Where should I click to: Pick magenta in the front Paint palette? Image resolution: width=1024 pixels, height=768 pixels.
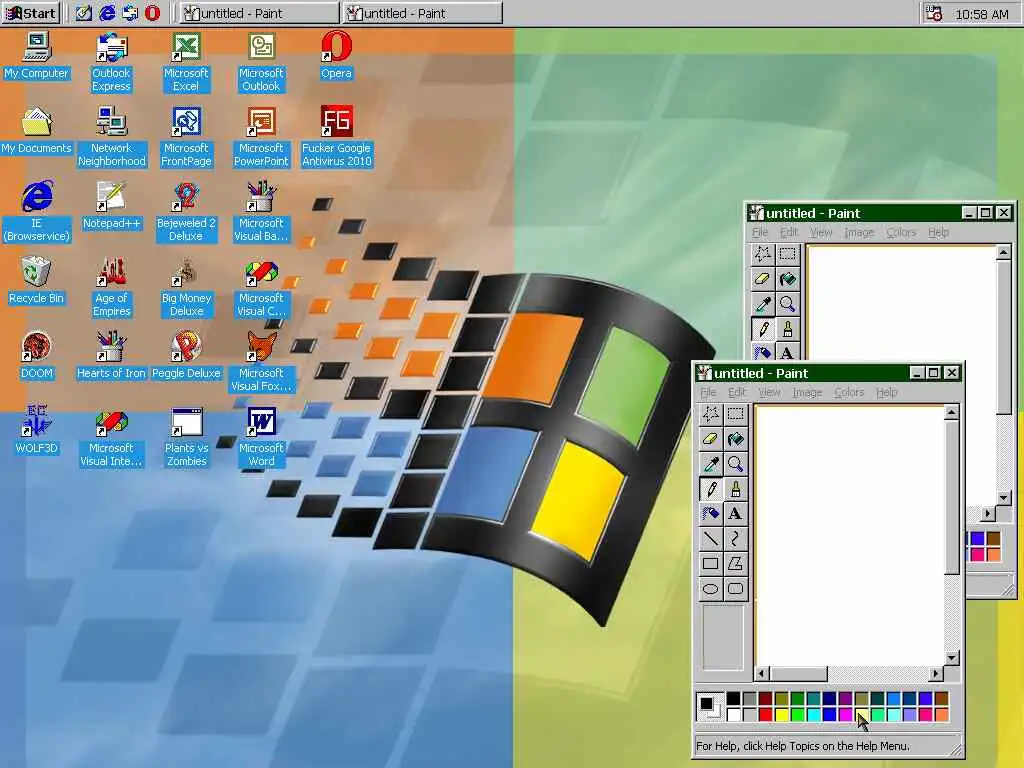(846, 715)
